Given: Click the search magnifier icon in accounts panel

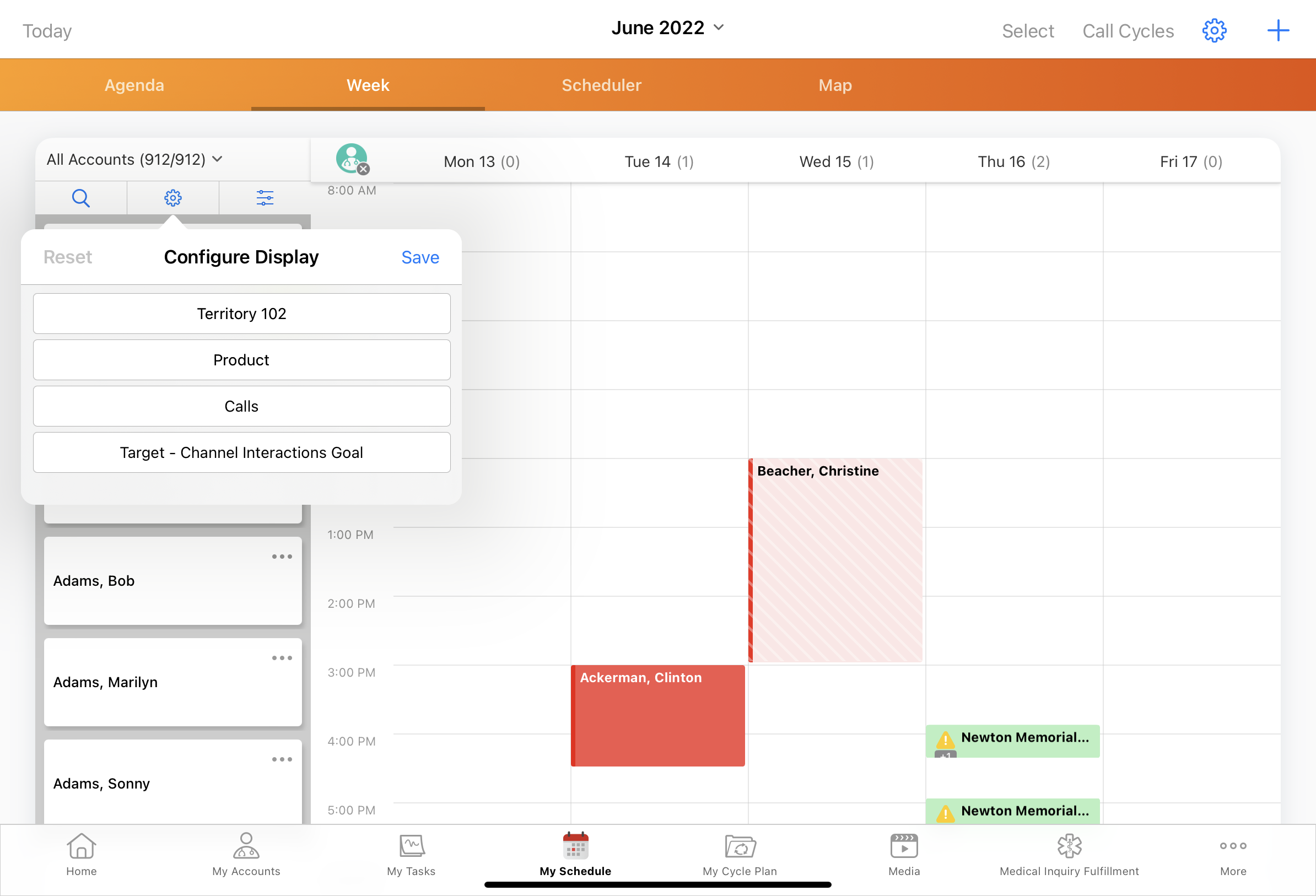Looking at the screenshot, I should 81,198.
